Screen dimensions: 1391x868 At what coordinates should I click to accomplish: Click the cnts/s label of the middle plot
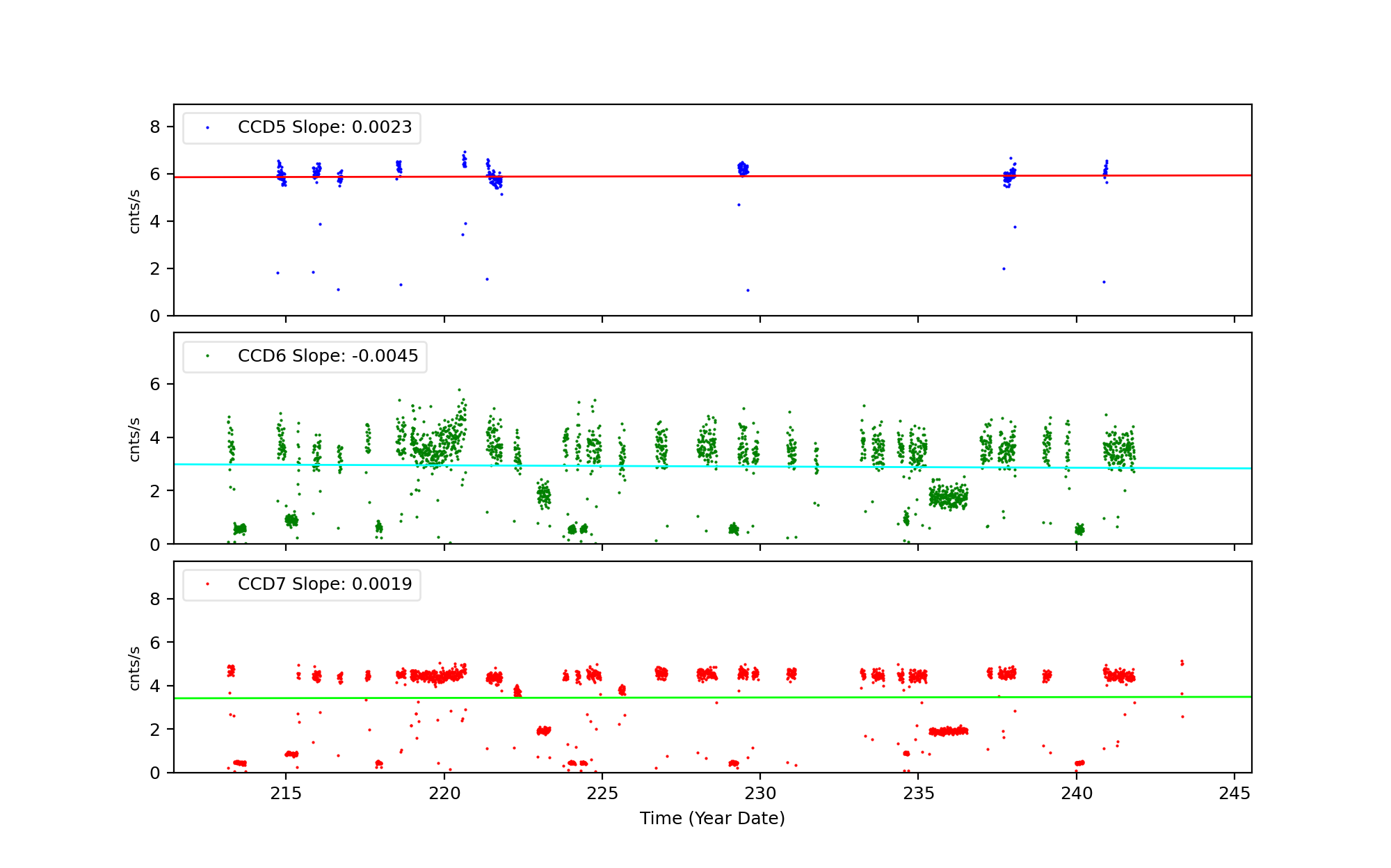135,439
